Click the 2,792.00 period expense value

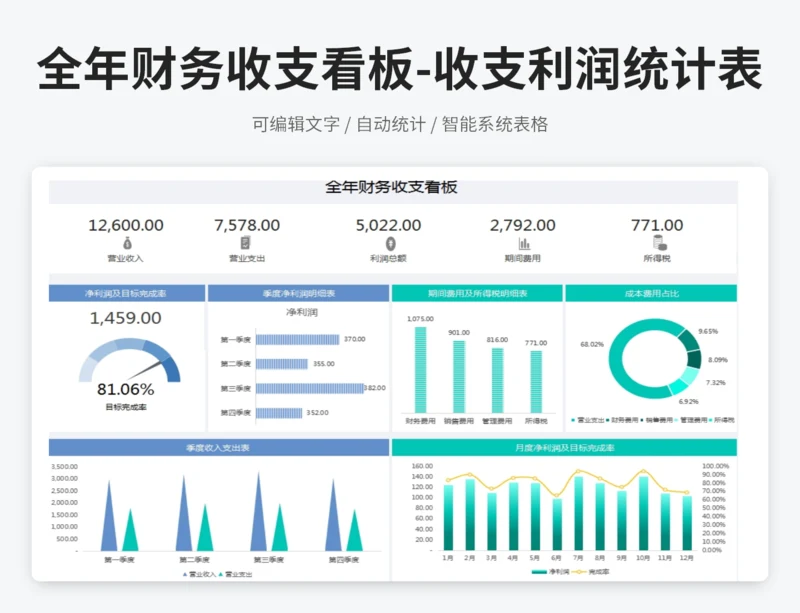click(522, 225)
